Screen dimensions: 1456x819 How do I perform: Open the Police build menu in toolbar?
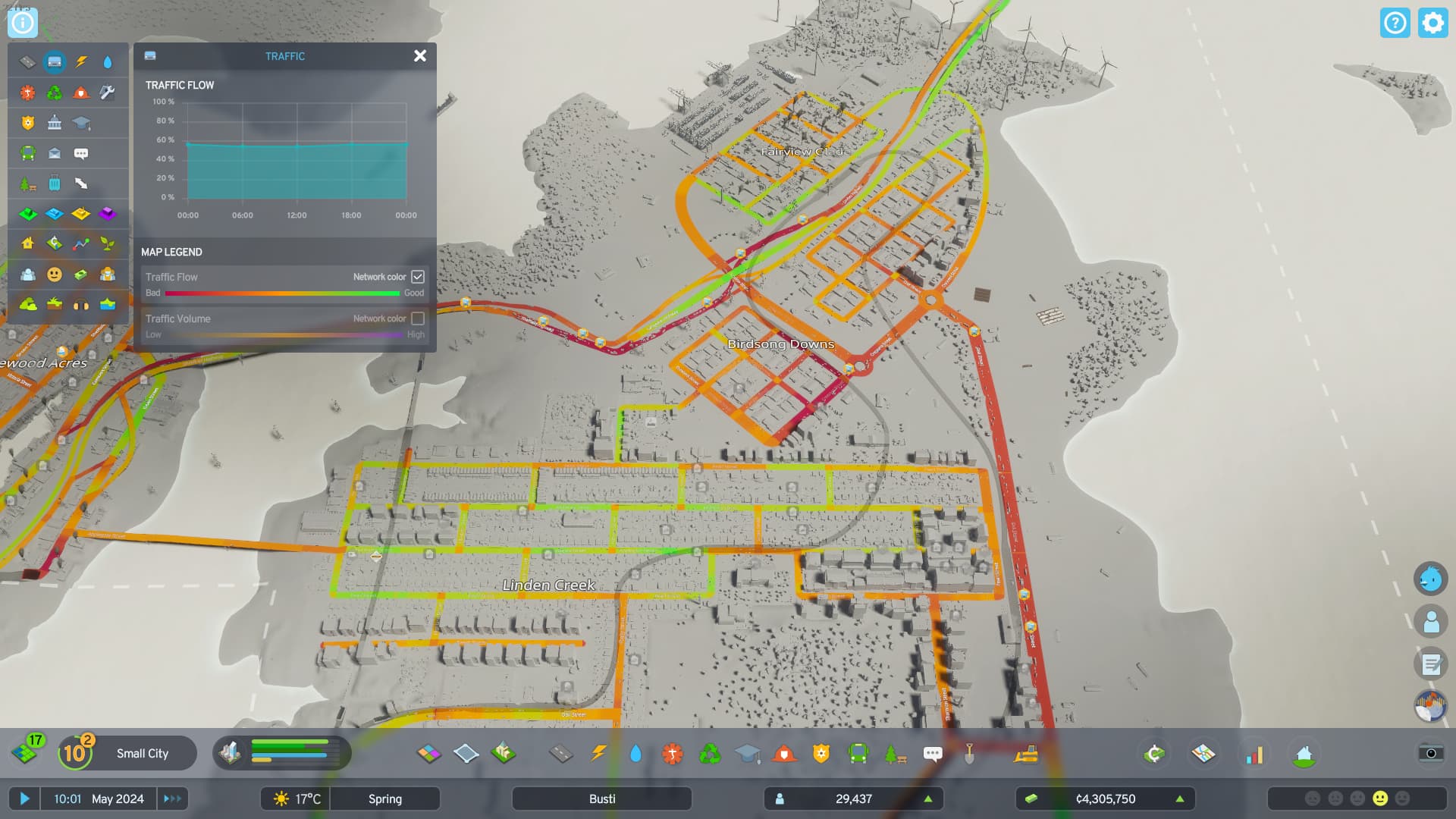(821, 754)
